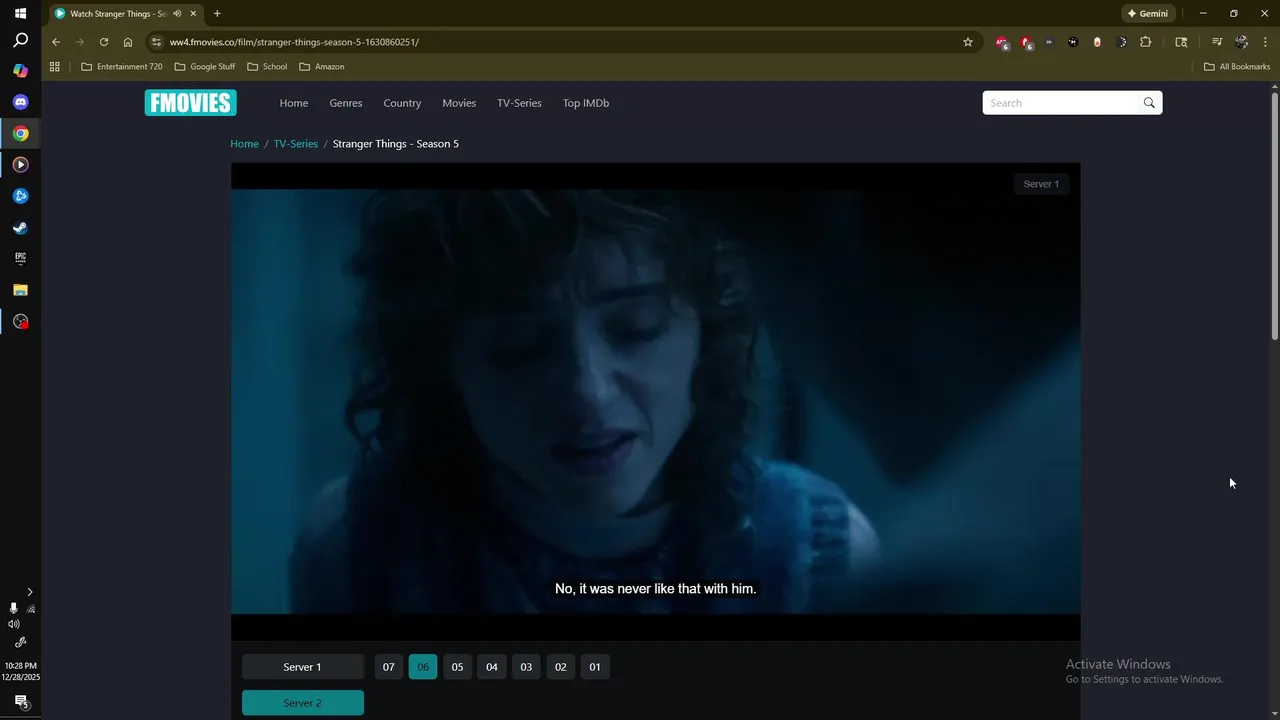Mute the tab via its speaker icon
This screenshot has height=720, width=1280.
click(177, 14)
